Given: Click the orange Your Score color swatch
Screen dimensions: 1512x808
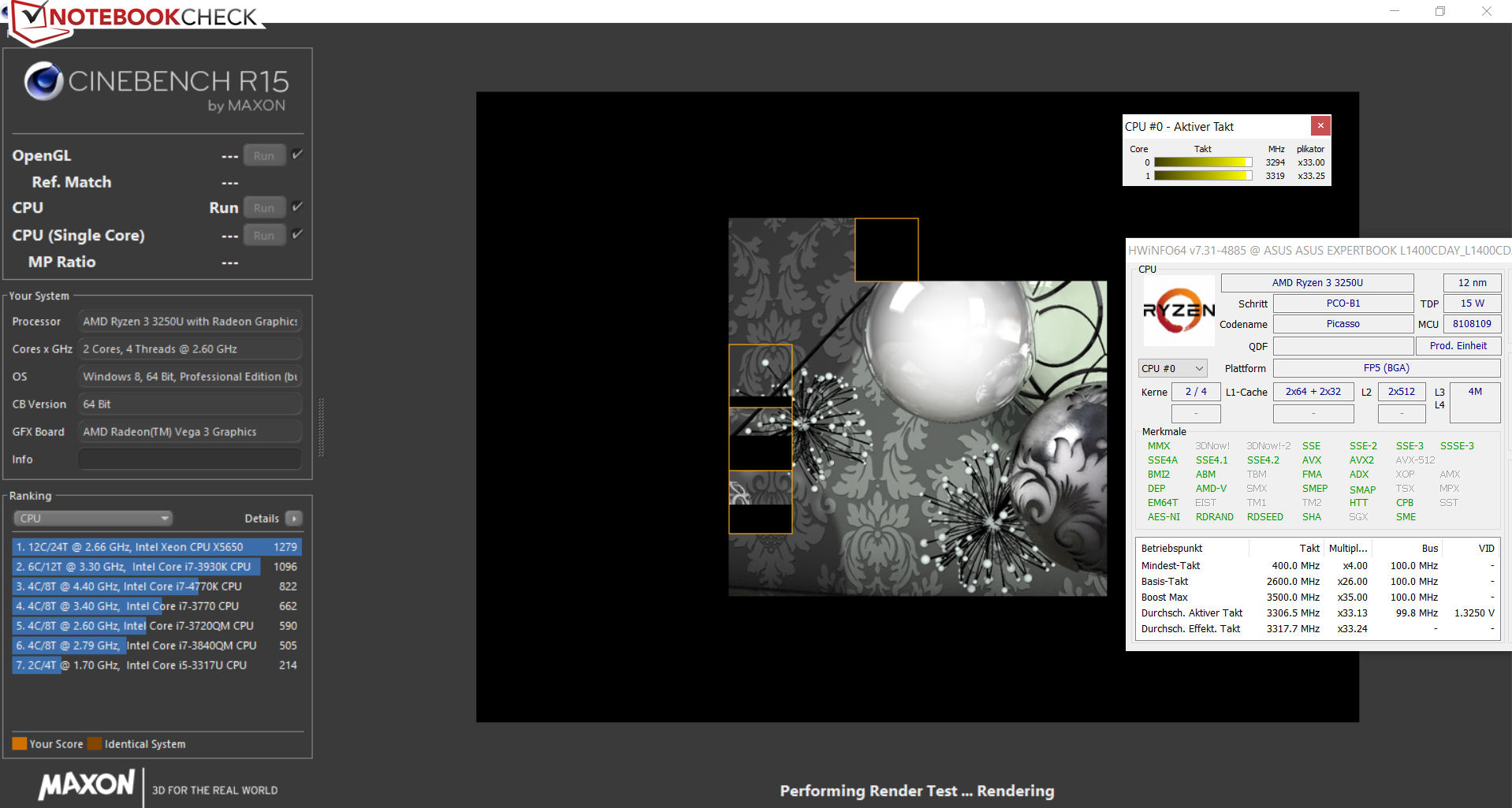Looking at the screenshot, I should pyautogui.click(x=20, y=743).
